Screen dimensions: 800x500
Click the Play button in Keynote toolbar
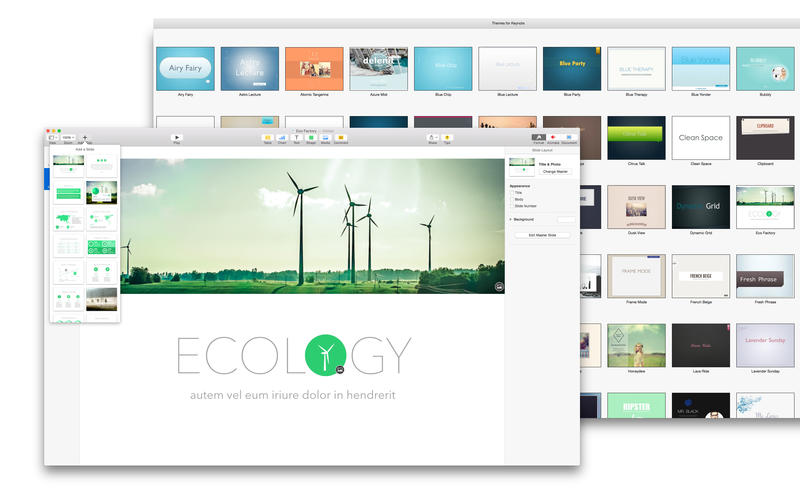pyautogui.click(x=177, y=137)
